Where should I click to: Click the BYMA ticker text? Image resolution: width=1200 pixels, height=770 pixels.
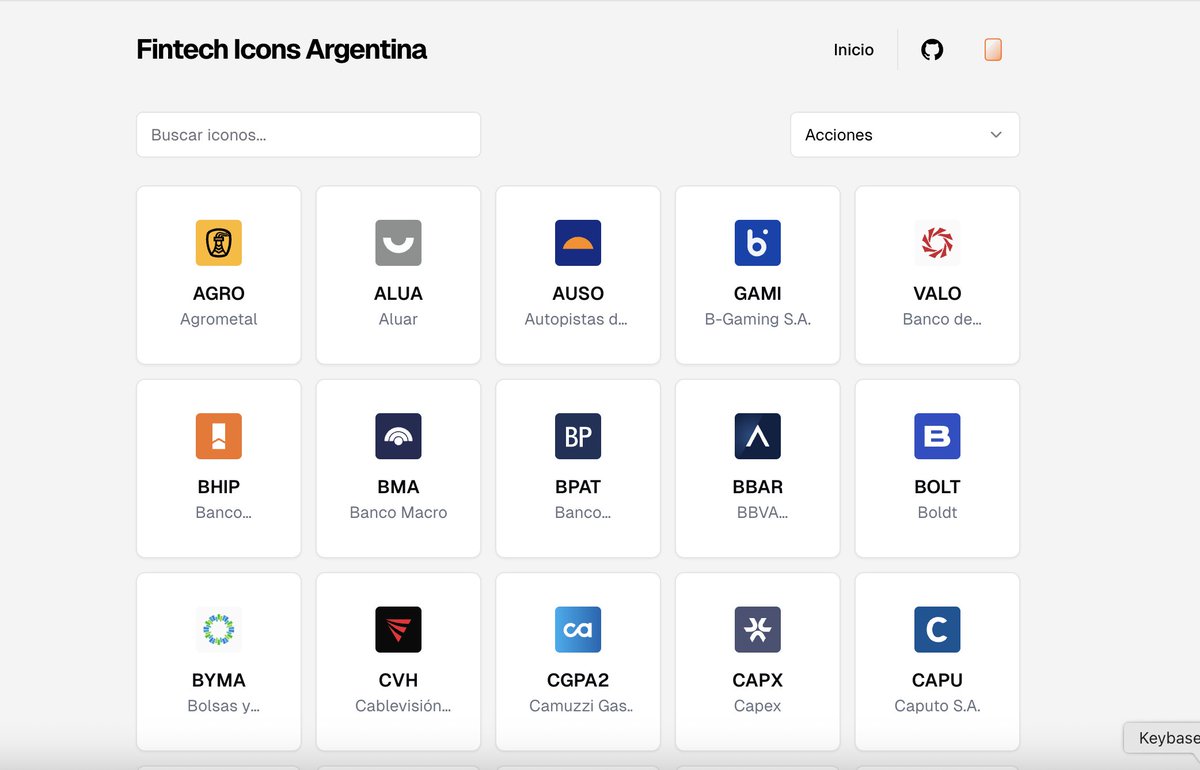[218, 680]
